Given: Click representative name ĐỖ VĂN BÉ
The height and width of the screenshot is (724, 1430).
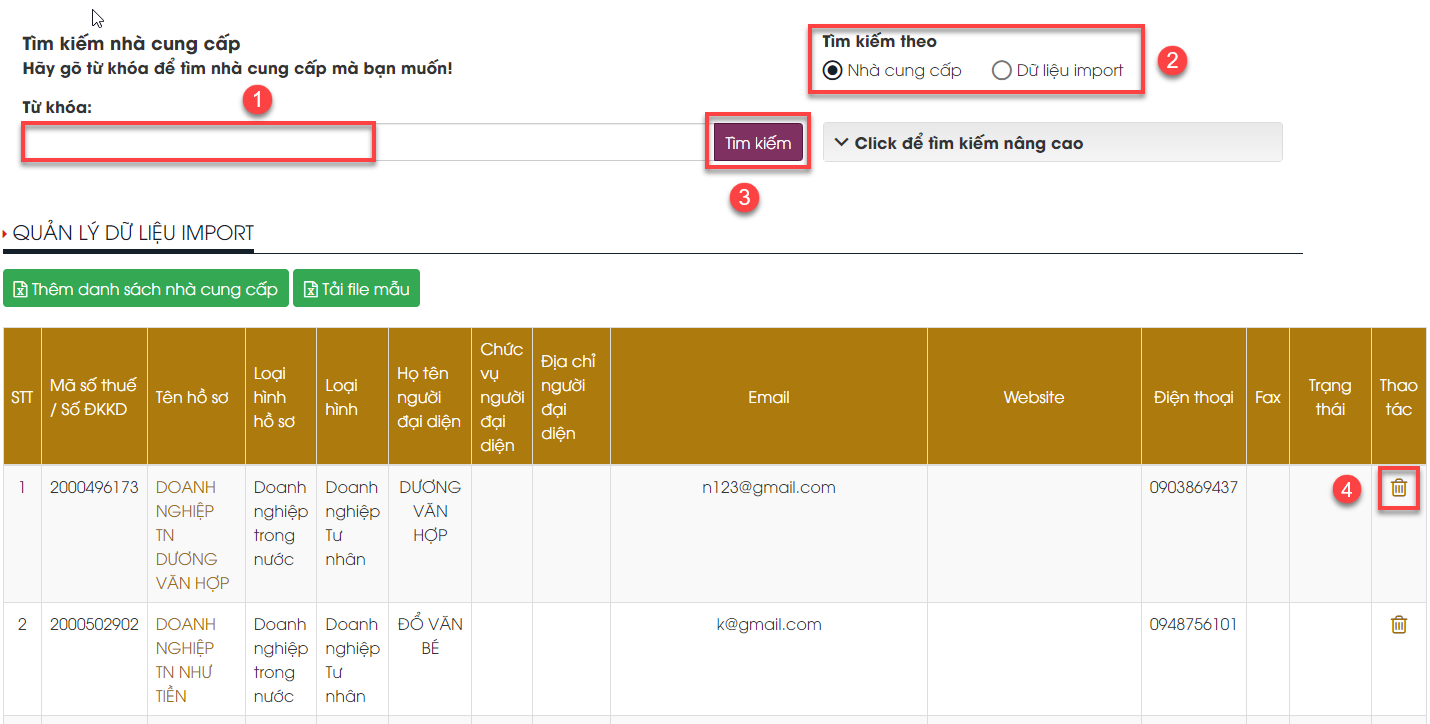Looking at the screenshot, I should [430, 636].
